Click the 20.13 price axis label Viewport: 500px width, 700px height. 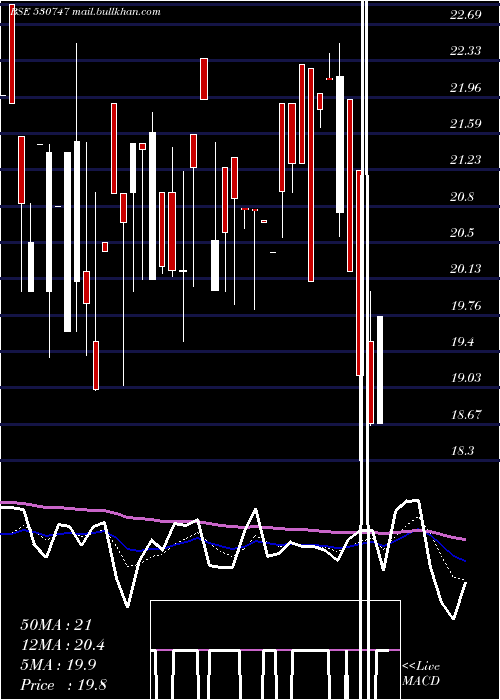click(x=466, y=269)
